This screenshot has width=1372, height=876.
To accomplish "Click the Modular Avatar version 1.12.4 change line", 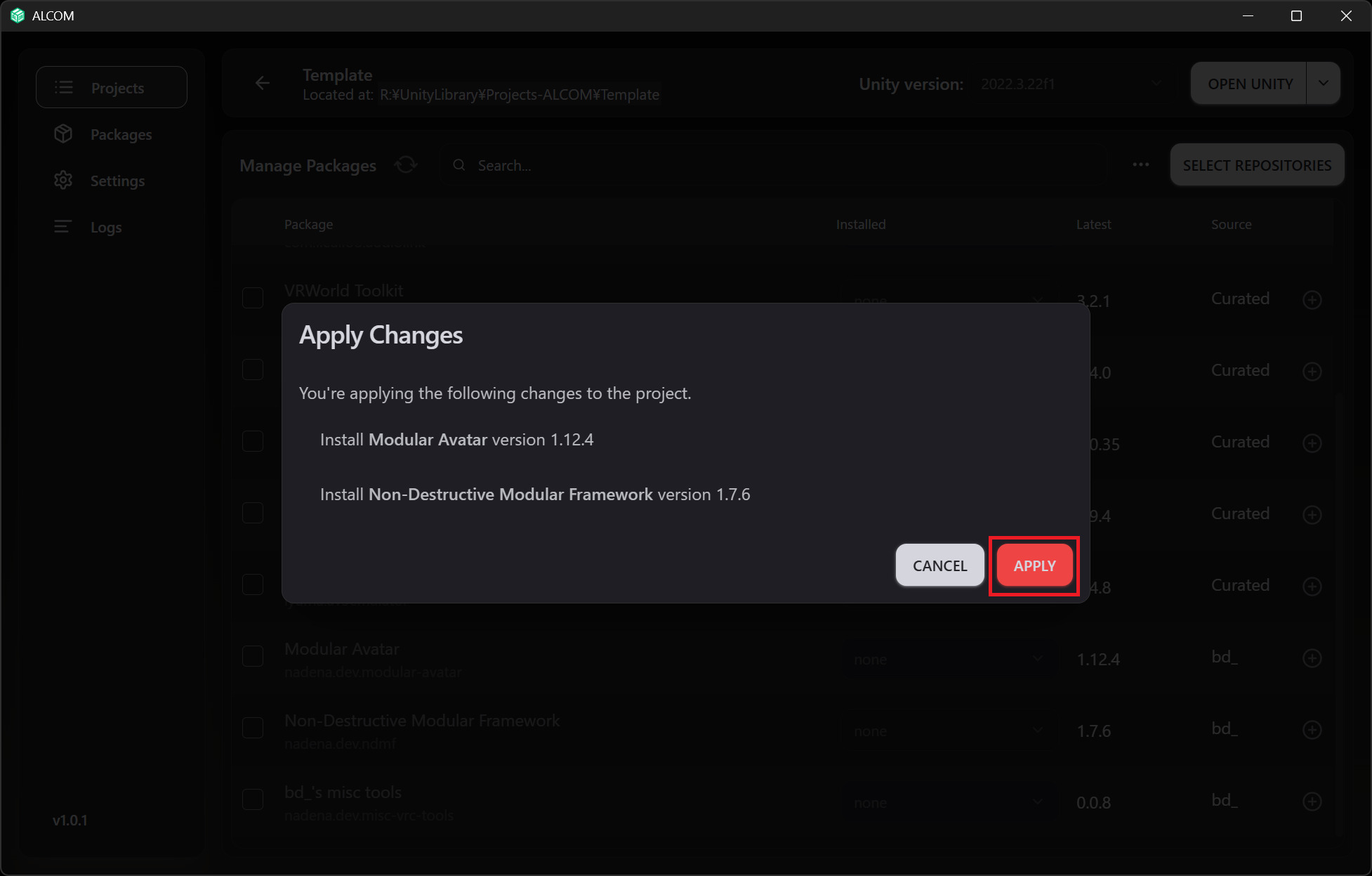I will 456,440.
